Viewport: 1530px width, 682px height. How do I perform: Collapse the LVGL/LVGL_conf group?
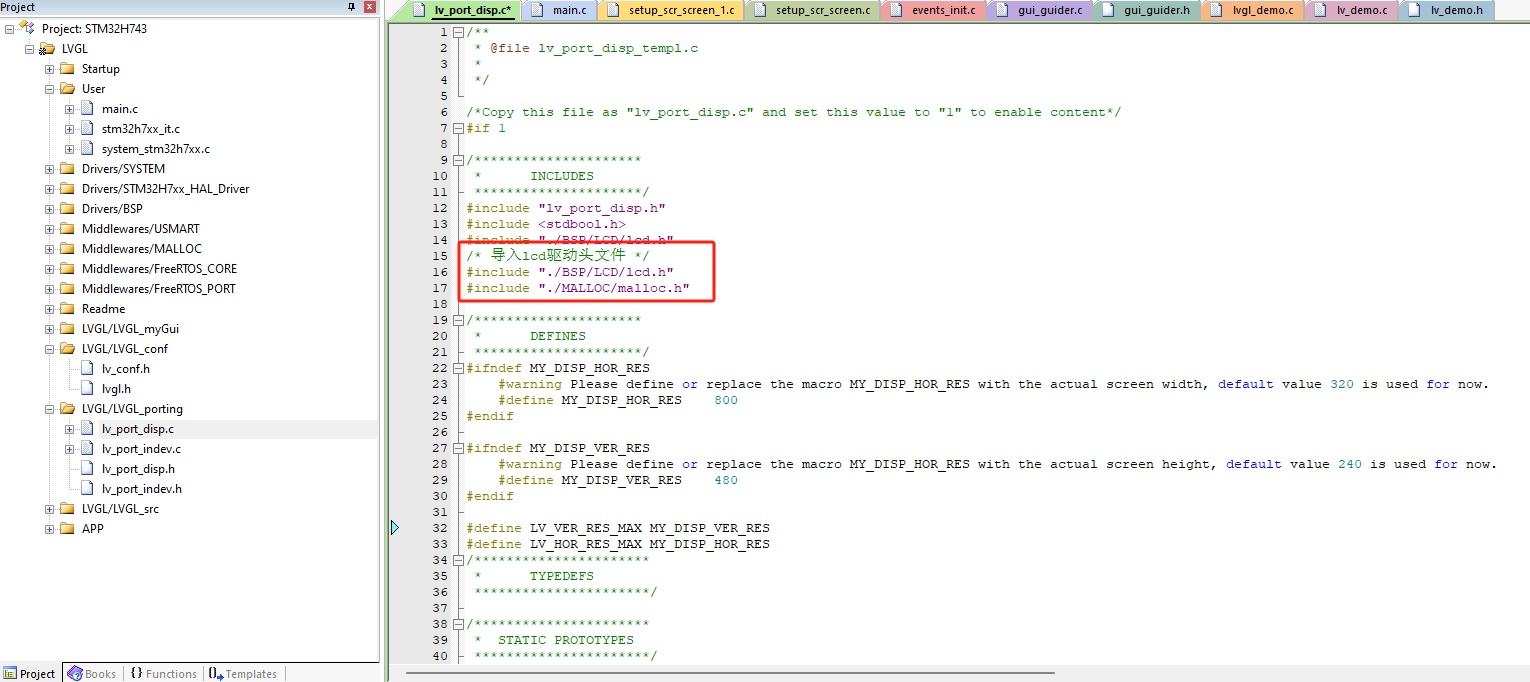click(x=49, y=348)
